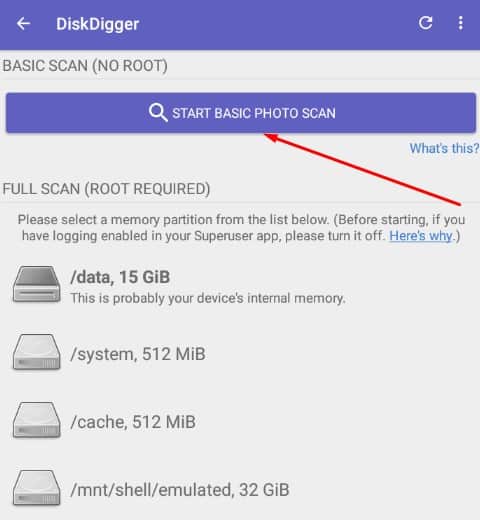Start basic photo scan
The width and height of the screenshot is (480, 520).
coord(241,113)
